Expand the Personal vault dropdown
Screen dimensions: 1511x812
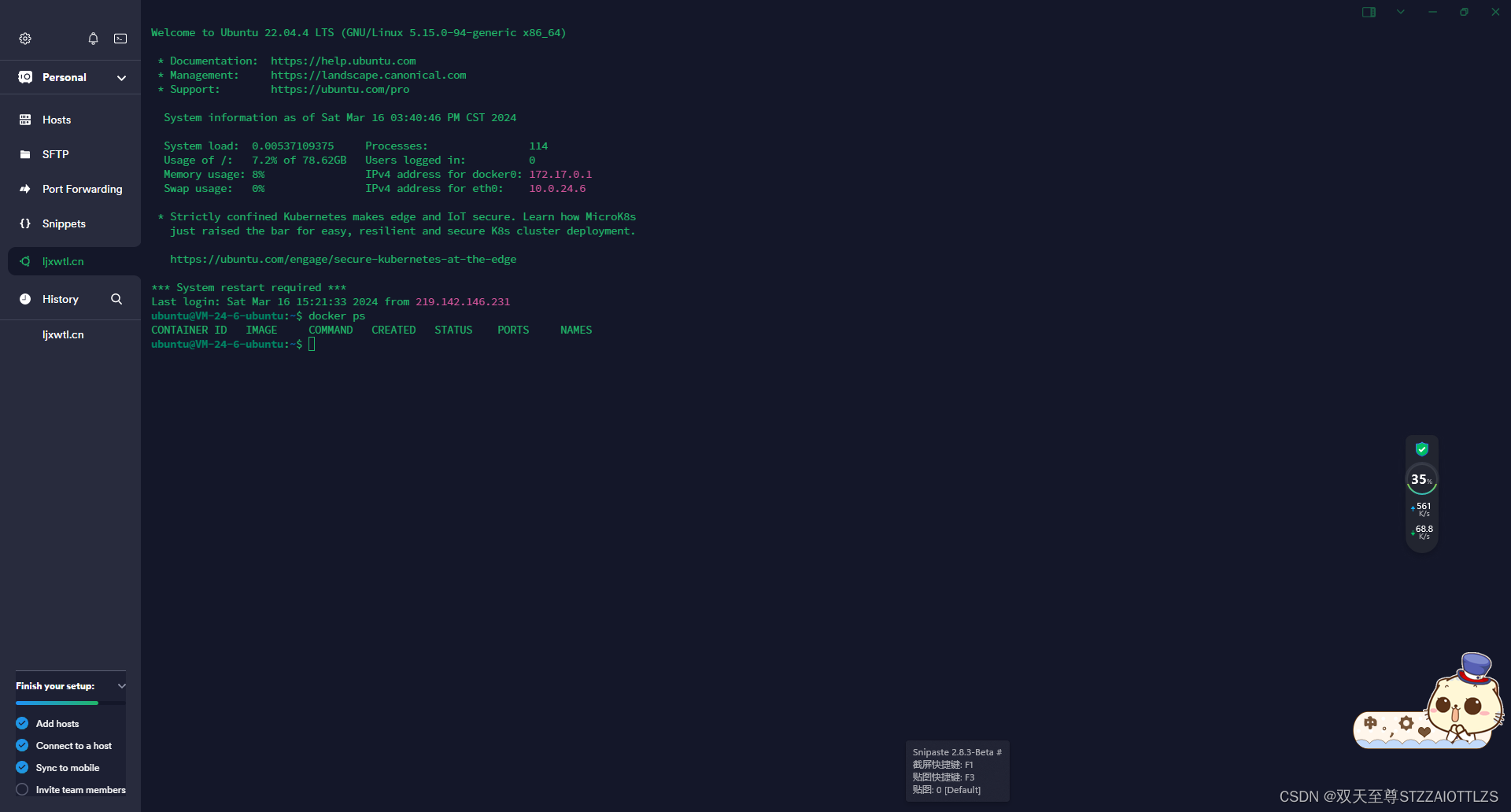point(121,77)
